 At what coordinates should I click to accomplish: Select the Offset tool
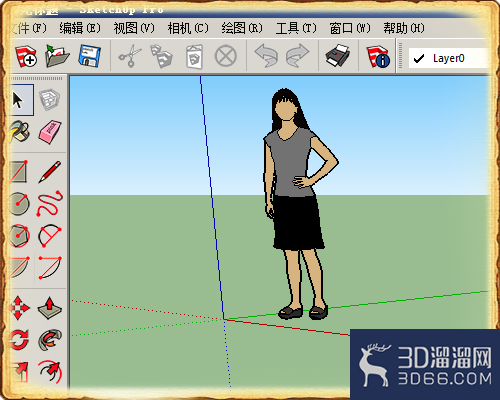click(x=50, y=371)
